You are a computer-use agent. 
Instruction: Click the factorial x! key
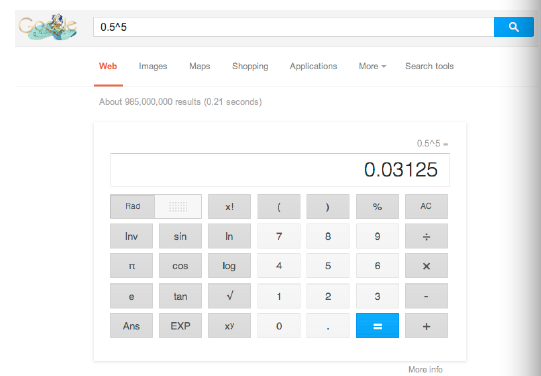[229, 206]
